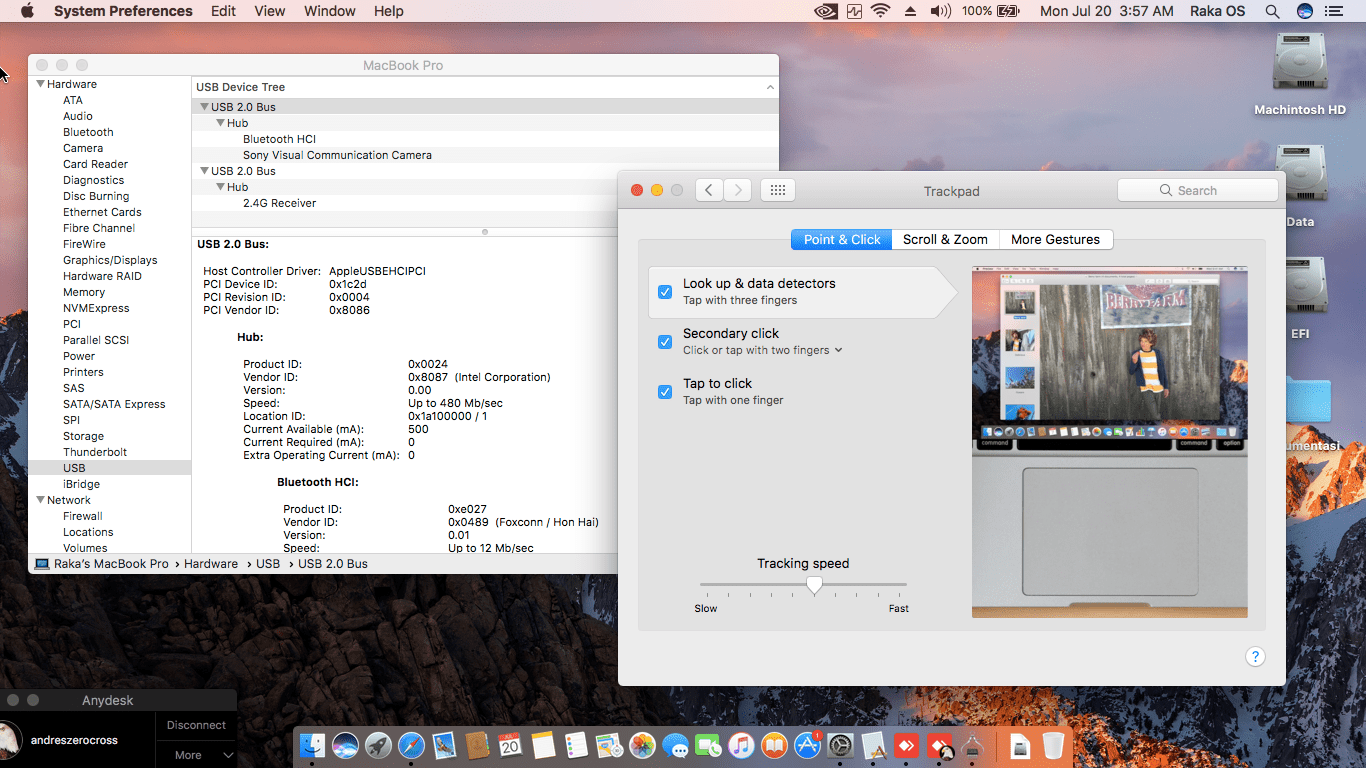1366x768 pixels.
Task: Click the Disconnect button in Anydesk
Action: 196,725
